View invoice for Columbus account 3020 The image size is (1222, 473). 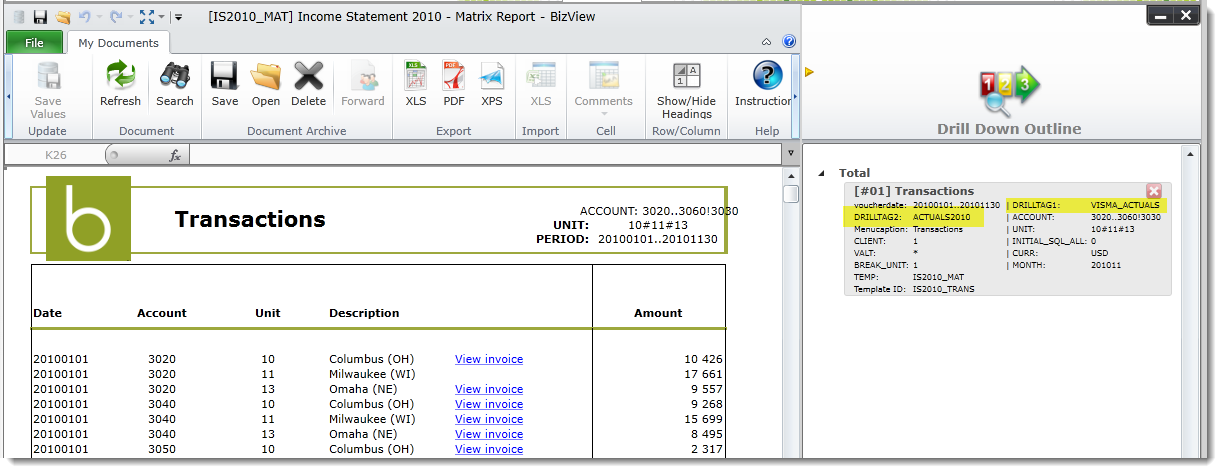click(489, 359)
